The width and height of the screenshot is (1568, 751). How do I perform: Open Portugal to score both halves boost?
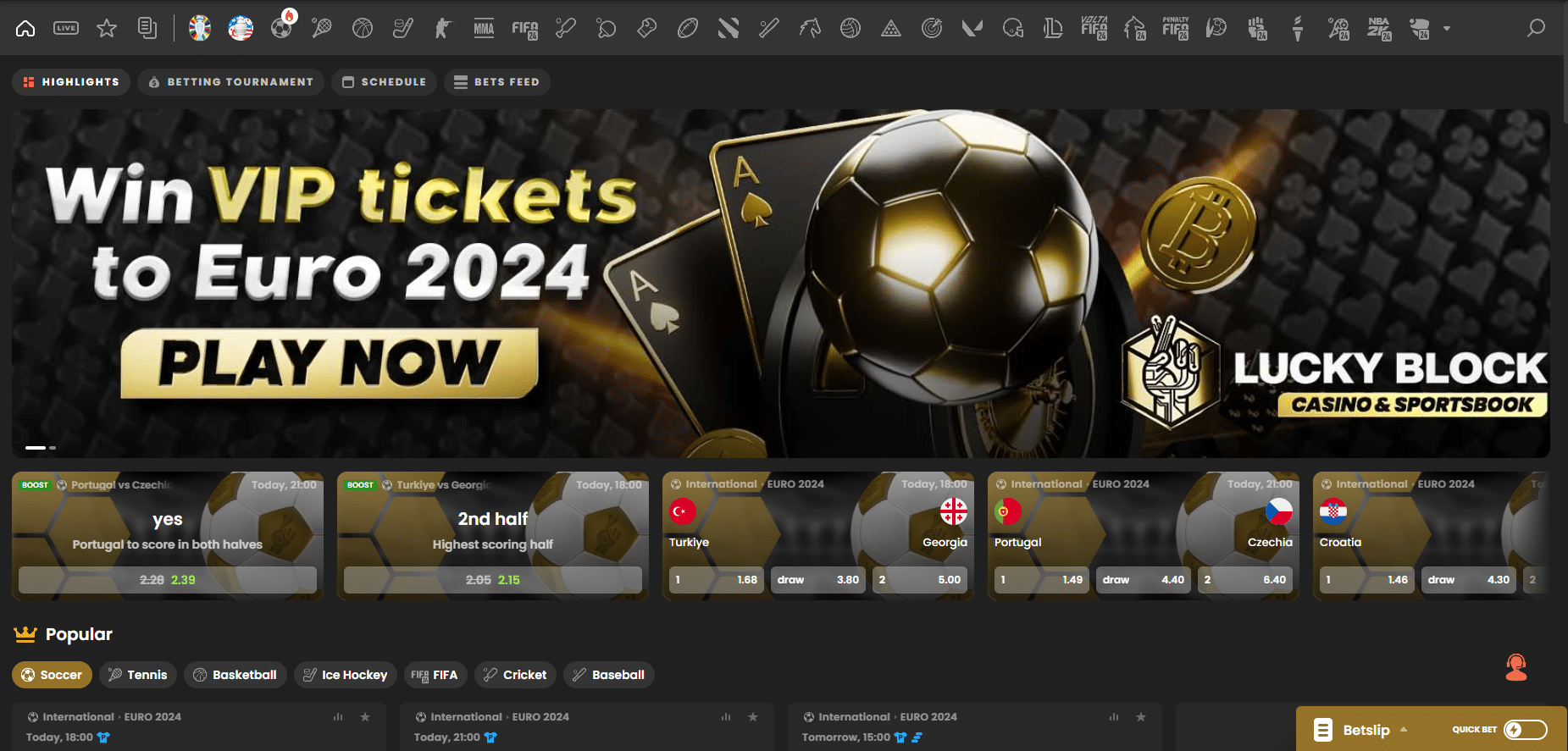[x=168, y=580]
